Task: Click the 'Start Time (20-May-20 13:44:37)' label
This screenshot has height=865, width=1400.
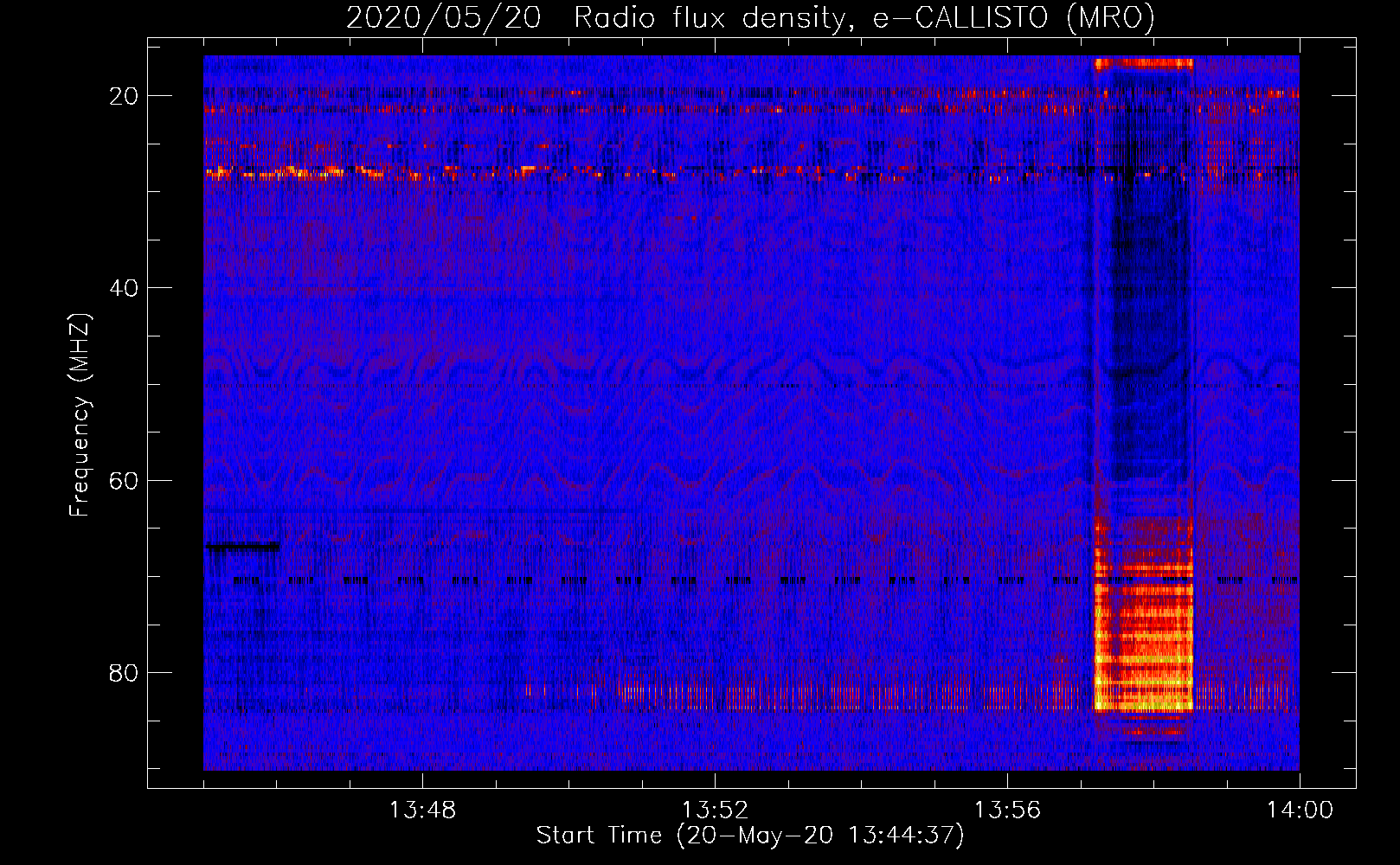Action: pyautogui.click(x=749, y=836)
